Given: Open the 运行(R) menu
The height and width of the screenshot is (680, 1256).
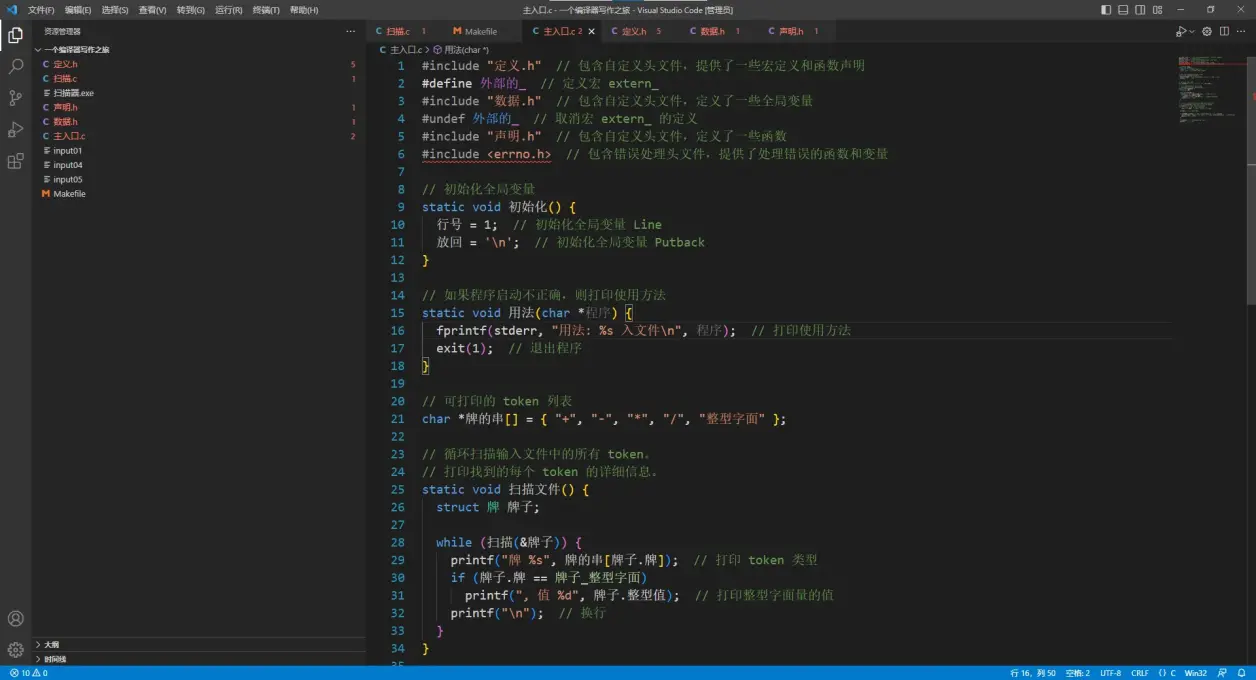Looking at the screenshot, I should [228, 9].
